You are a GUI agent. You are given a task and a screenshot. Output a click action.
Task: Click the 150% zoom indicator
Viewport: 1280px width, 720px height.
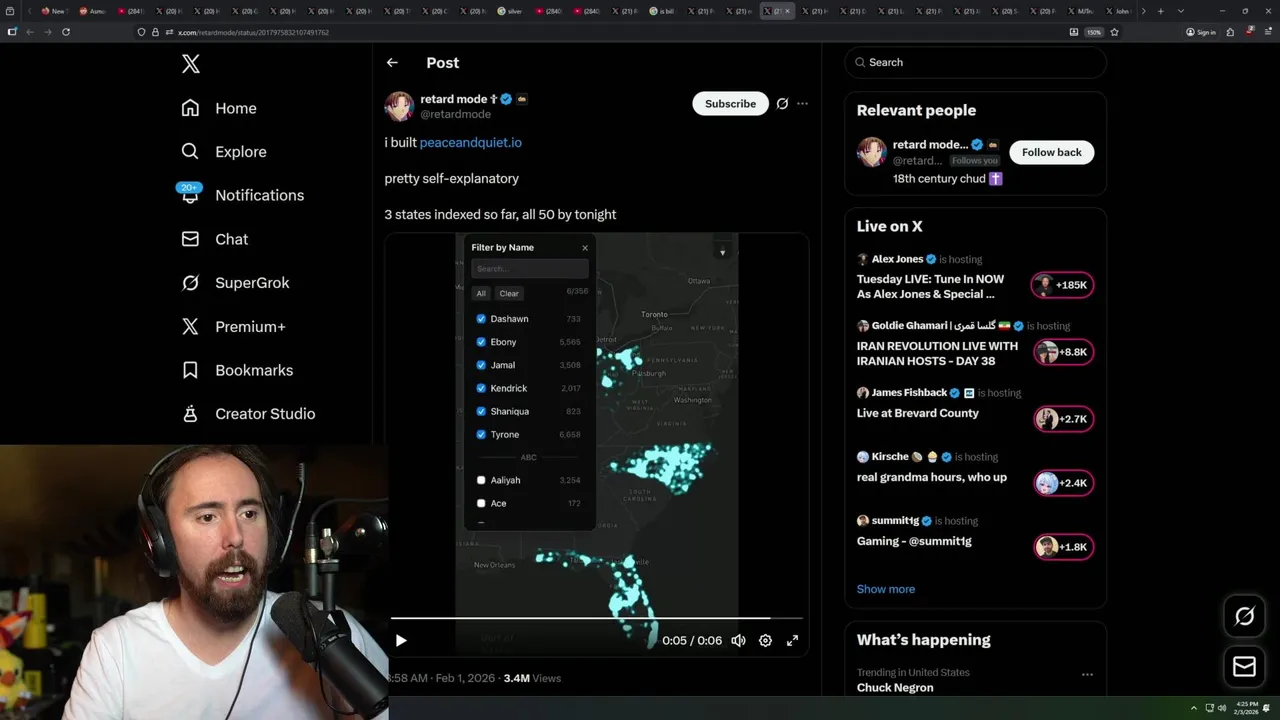(x=1094, y=32)
